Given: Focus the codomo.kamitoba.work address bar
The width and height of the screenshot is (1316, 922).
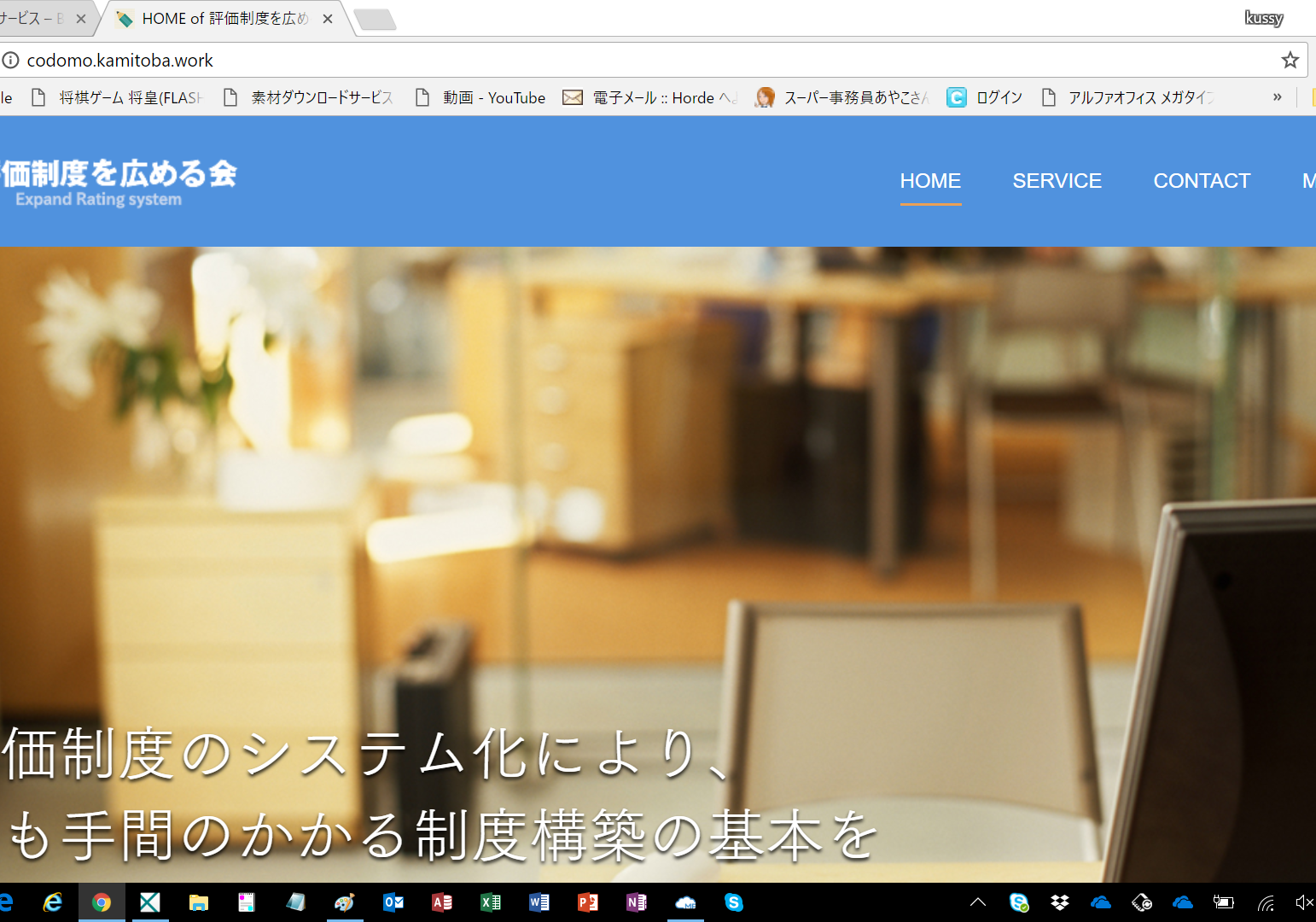Looking at the screenshot, I should tap(597, 60).
